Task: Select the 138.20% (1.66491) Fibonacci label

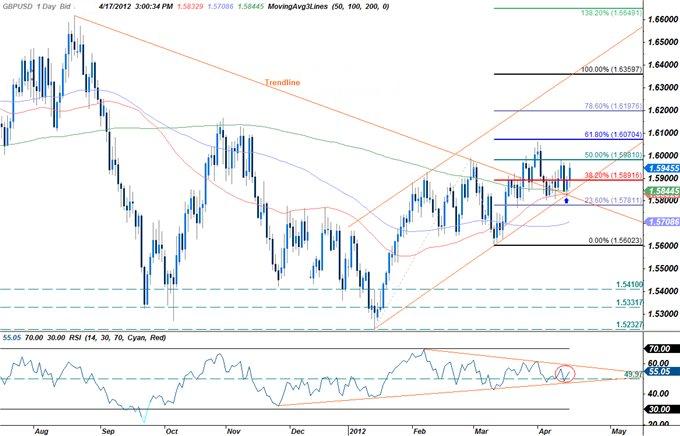Action: [x=611, y=13]
